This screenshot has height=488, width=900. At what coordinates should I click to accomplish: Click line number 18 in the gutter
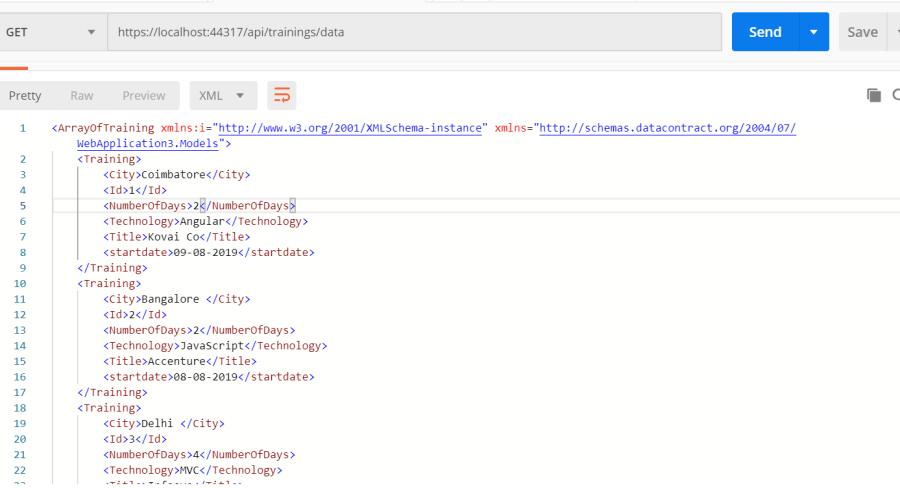(22, 408)
